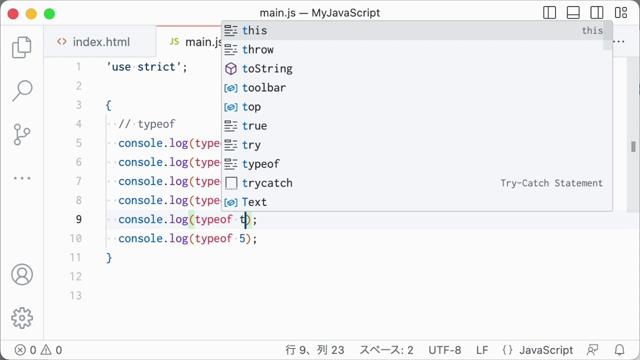Toggle the bottom panel layout button
This screenshot has width=640, height=360.
[573, 13]
